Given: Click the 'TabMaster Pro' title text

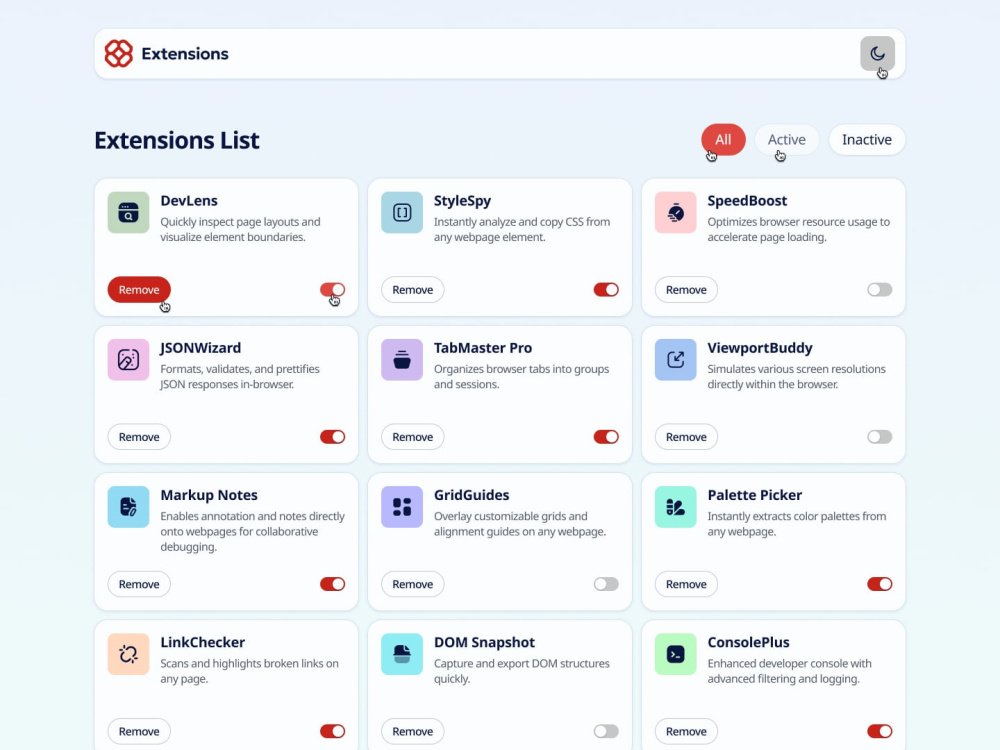Looking at the screenshot, I should click(x=483, y=348).
